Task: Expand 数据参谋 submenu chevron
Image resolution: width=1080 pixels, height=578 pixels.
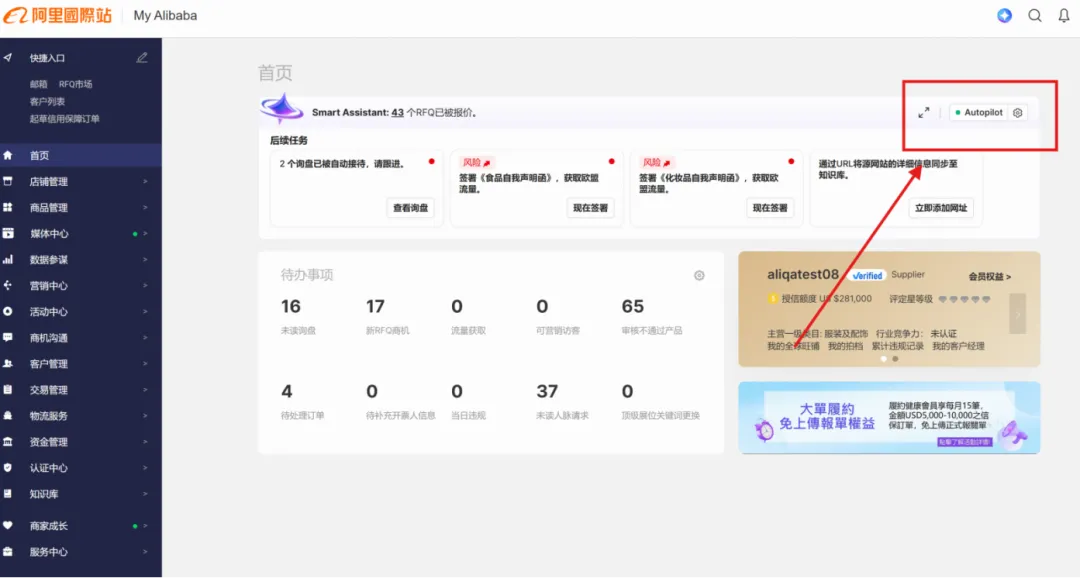Action: pos(145,260)
